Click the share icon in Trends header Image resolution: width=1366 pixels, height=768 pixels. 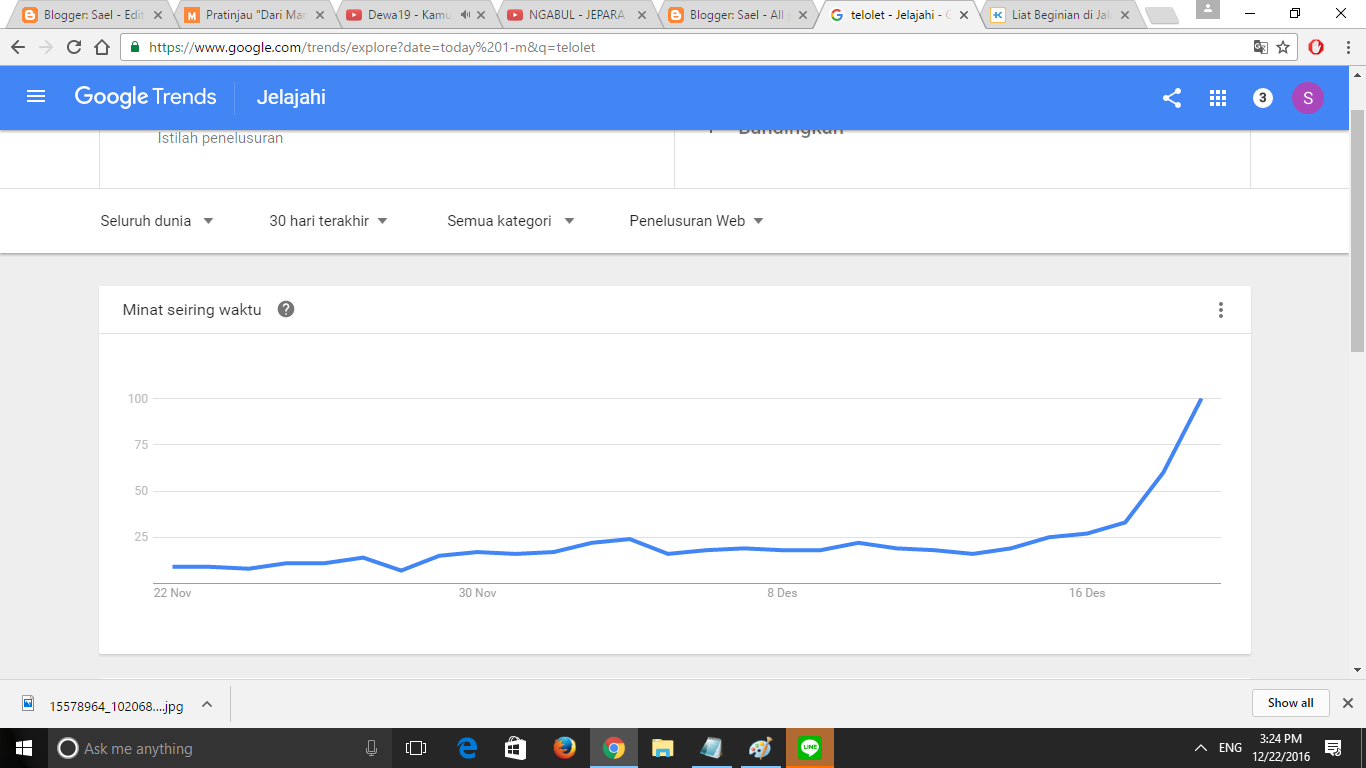click(x=1172, y=98)
